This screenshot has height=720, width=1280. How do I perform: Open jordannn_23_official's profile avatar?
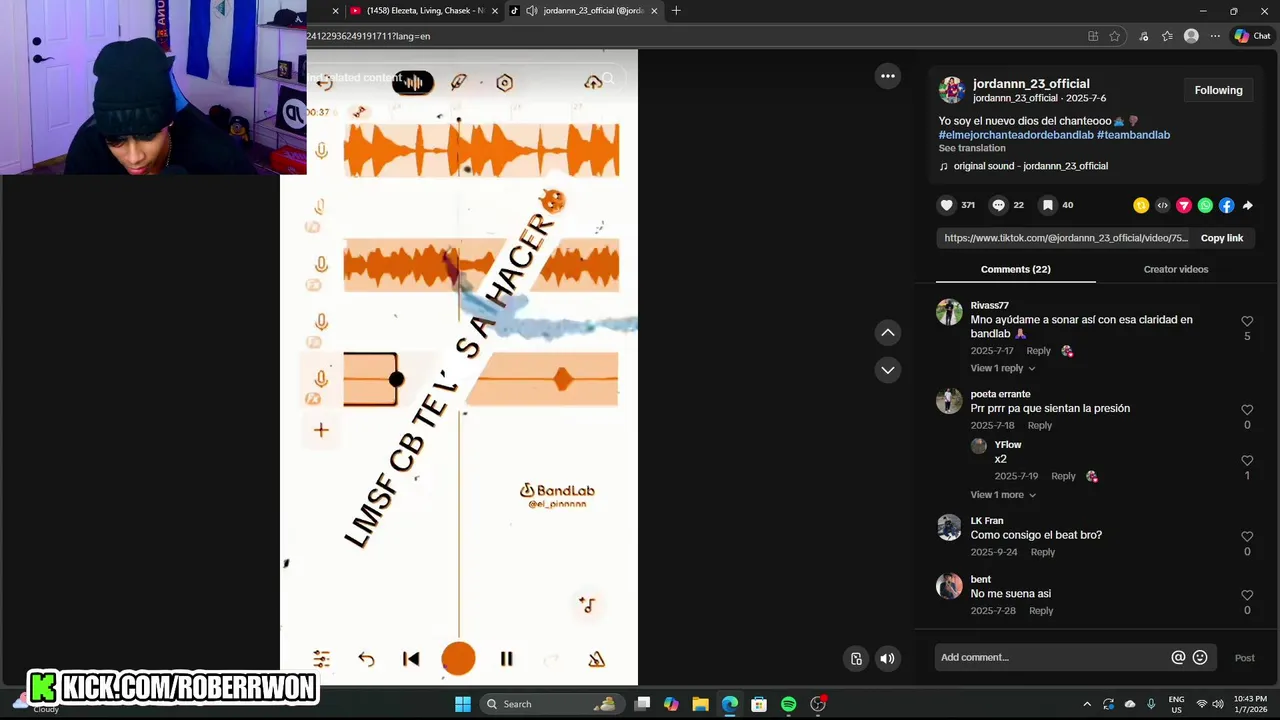(x=951, y=90)
